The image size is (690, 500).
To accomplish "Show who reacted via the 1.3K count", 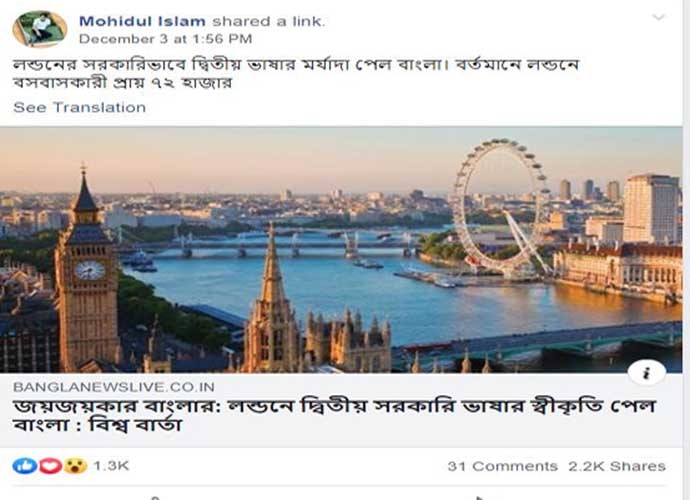I will [111, 466].
